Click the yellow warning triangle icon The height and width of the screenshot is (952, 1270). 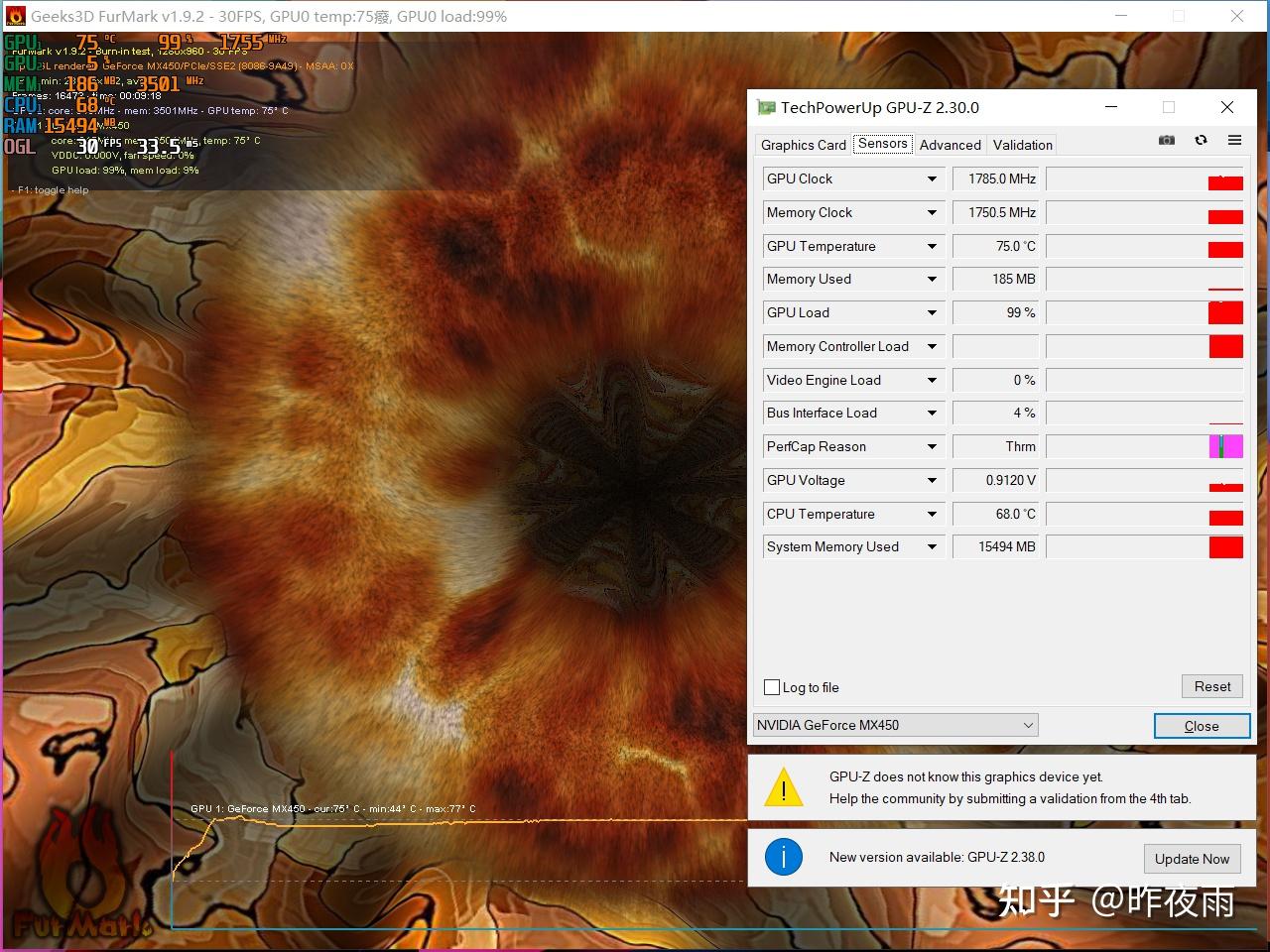(x=784, y=788)
